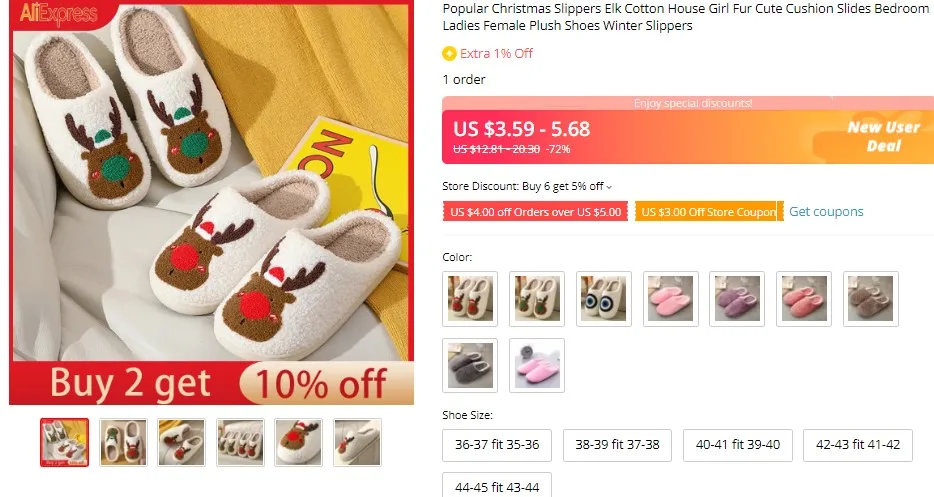The width and height of the screenshot is (934, 497).
Task: Choose the evil eye slipper color option
Action: pyautogui.click(x=603, y=299)
